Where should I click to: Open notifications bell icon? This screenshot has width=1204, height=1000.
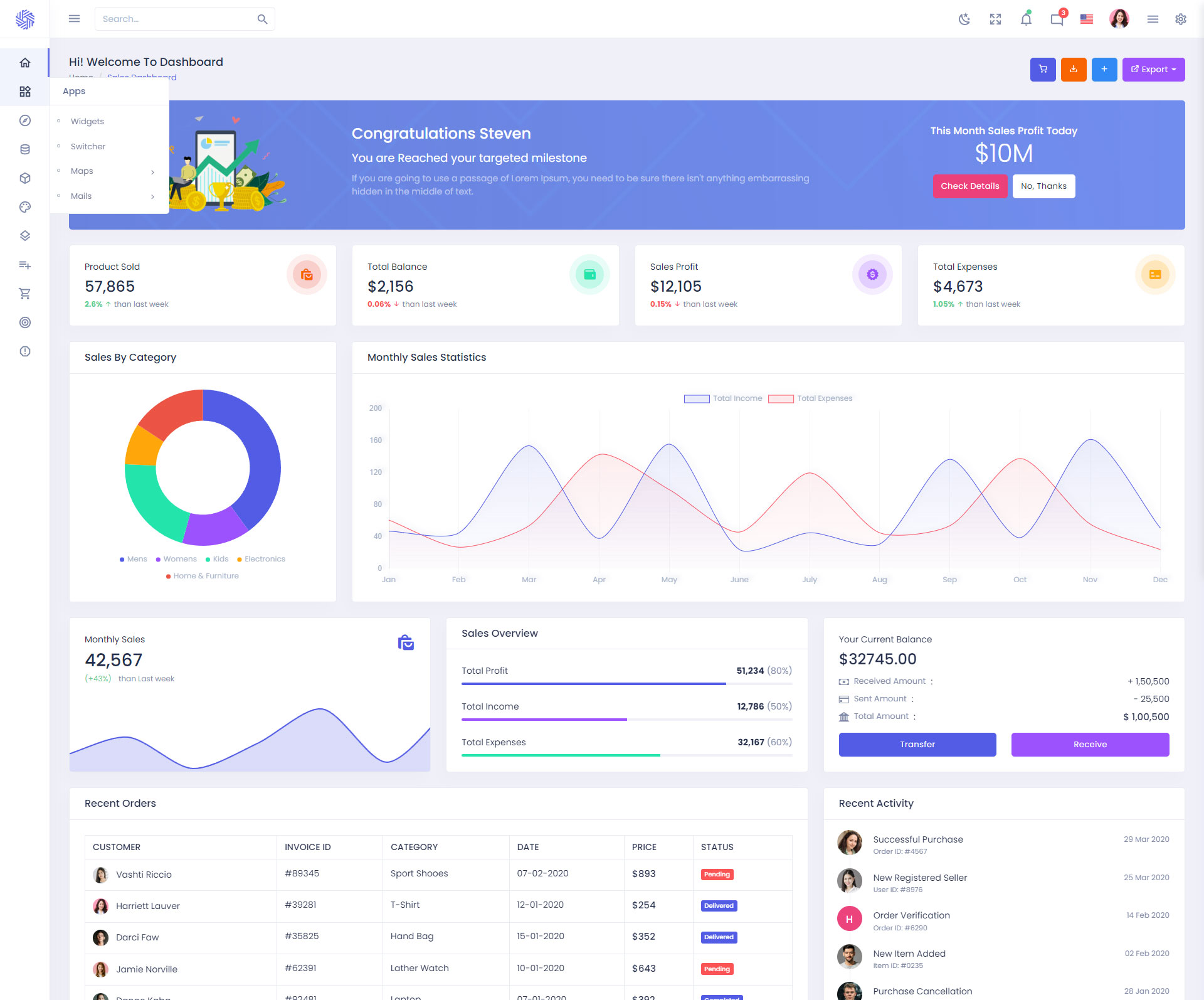1026,19
